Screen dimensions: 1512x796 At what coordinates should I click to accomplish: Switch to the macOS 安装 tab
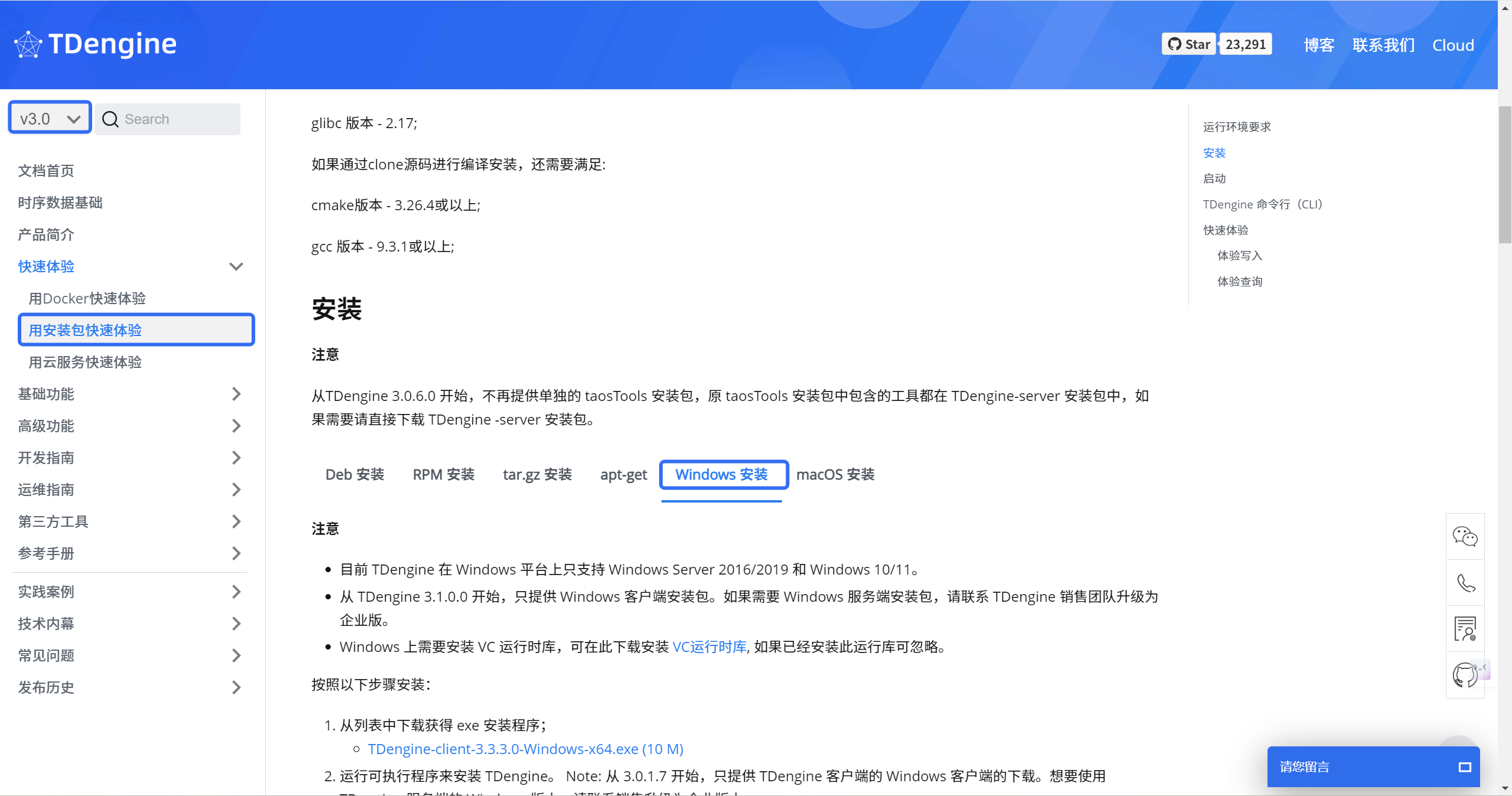click(x=835, y=474)
